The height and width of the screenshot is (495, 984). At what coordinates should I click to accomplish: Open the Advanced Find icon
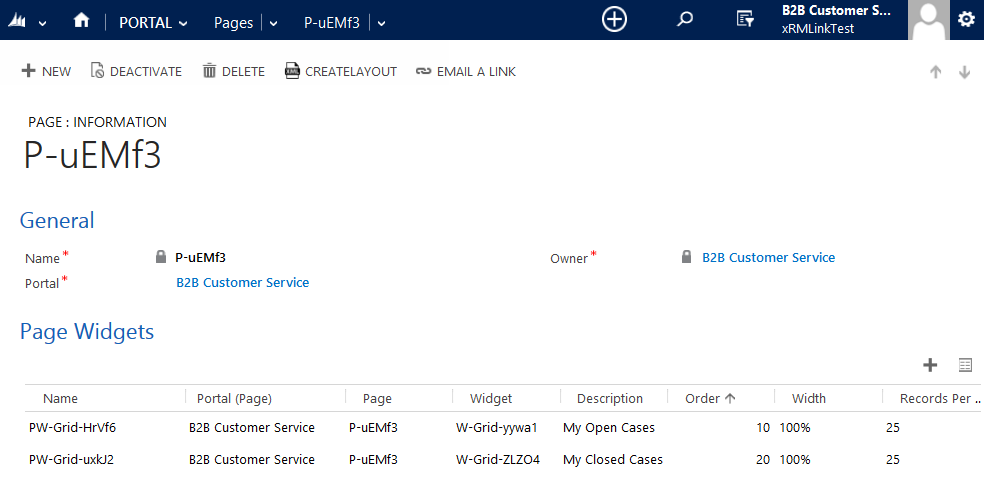click(x=745, y=19)
